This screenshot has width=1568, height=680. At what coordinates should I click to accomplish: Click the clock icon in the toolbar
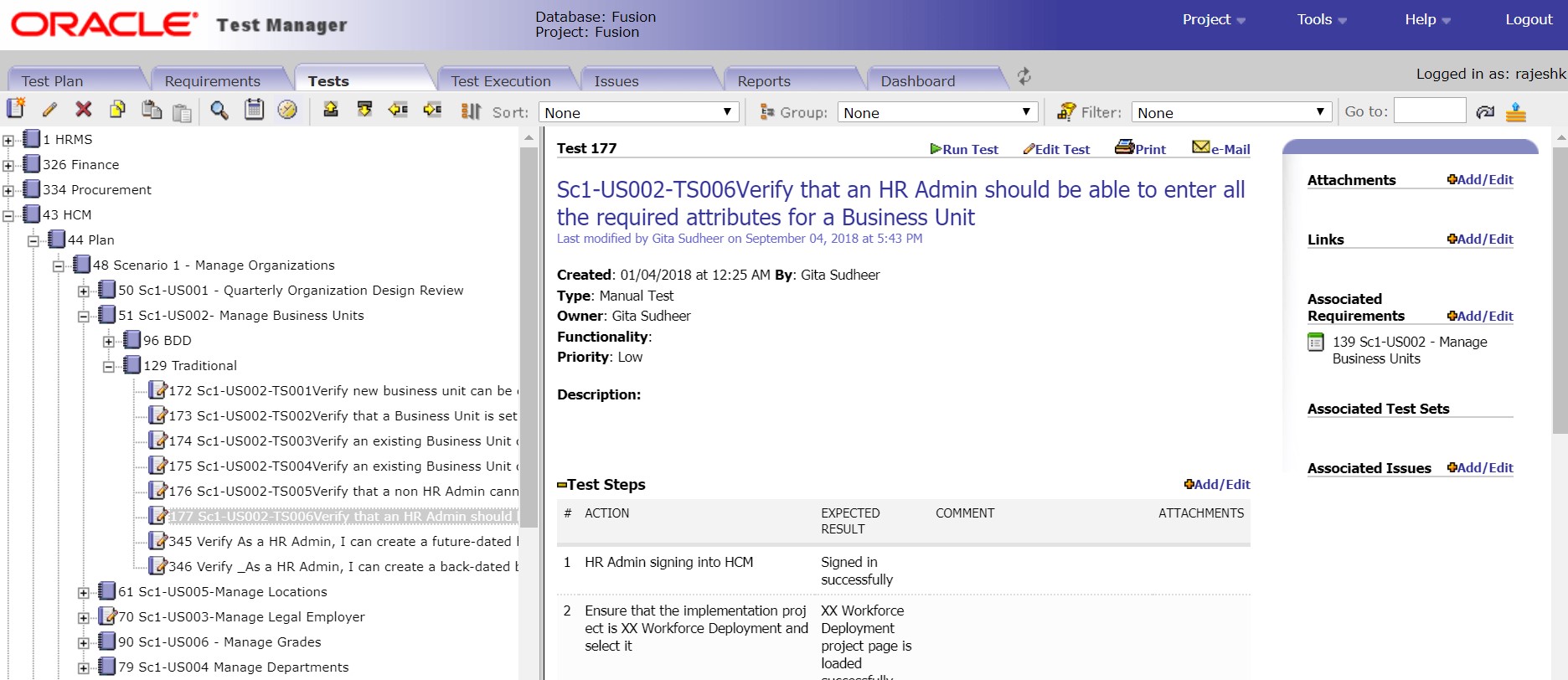[287, 110]
